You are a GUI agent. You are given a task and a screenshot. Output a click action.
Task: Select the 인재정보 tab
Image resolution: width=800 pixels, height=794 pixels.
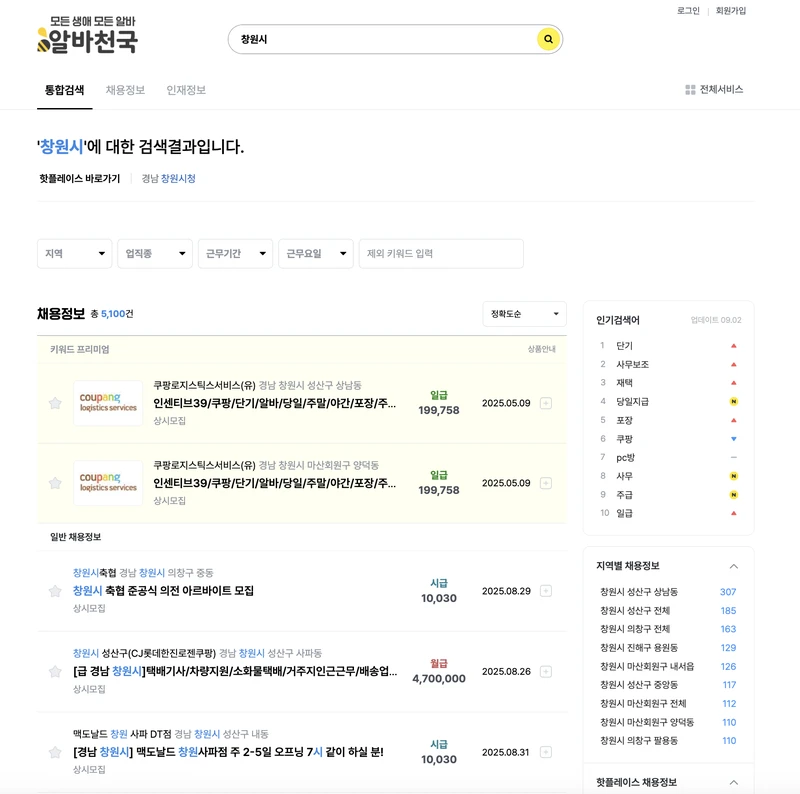click(188, 90)
